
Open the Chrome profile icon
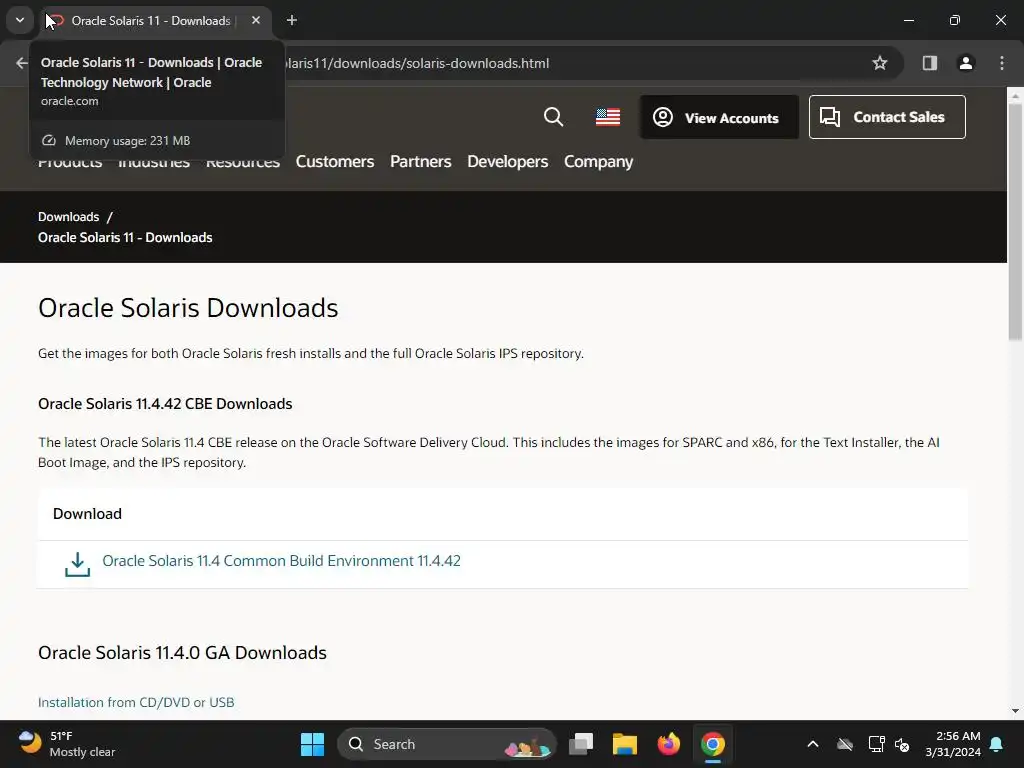click(x=965, y=63)
